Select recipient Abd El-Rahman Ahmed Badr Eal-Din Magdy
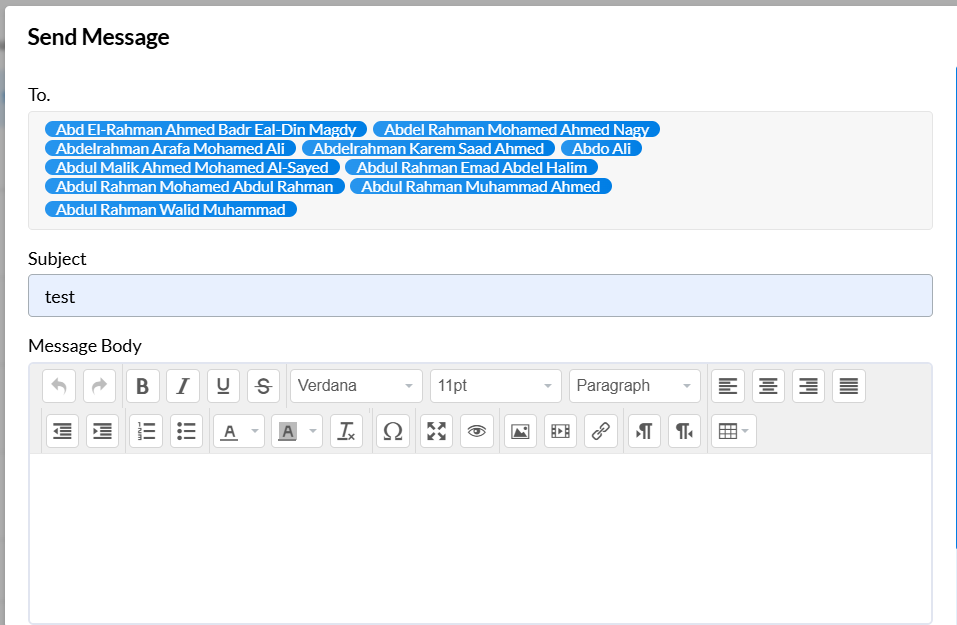Viewport: 957px width, 625px height. [206, 129]
